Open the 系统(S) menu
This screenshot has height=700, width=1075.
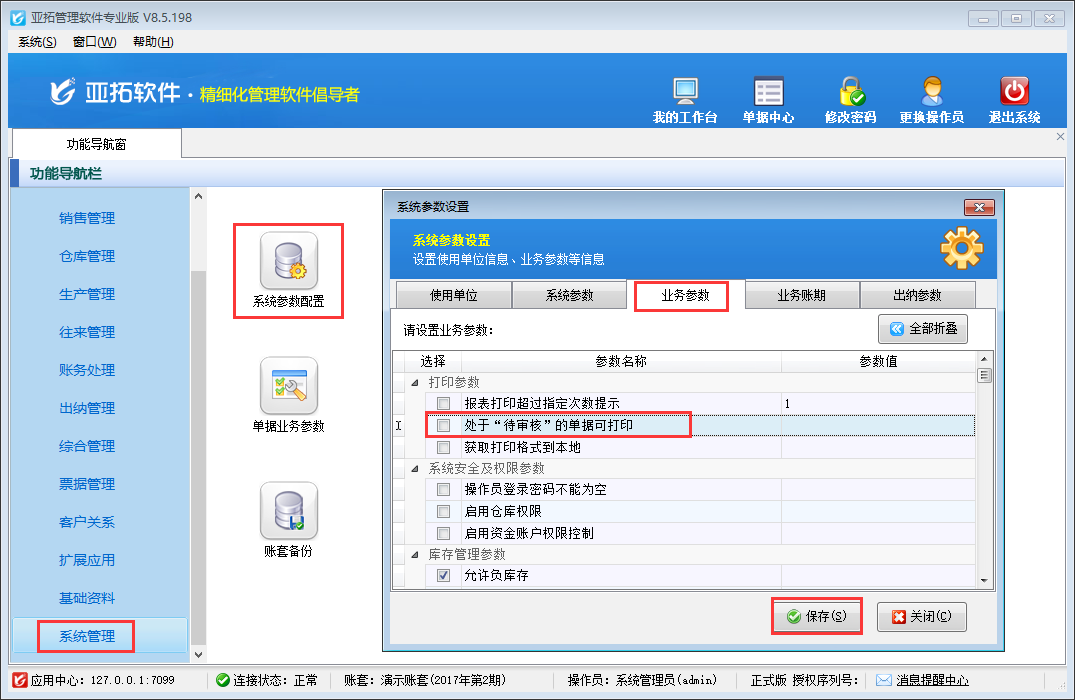[37, 41]
